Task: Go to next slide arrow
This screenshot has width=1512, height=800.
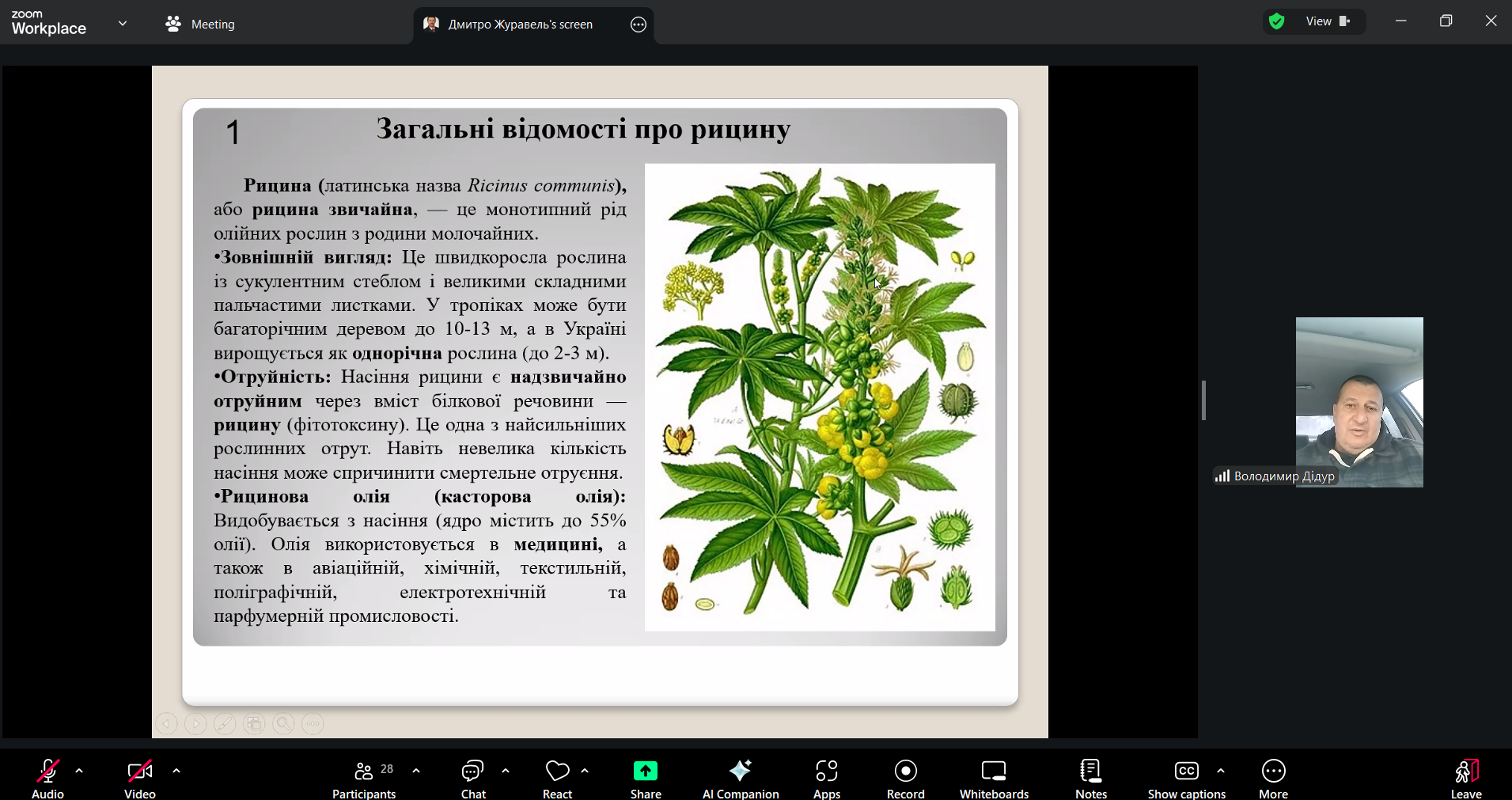Action: [195, 723]
